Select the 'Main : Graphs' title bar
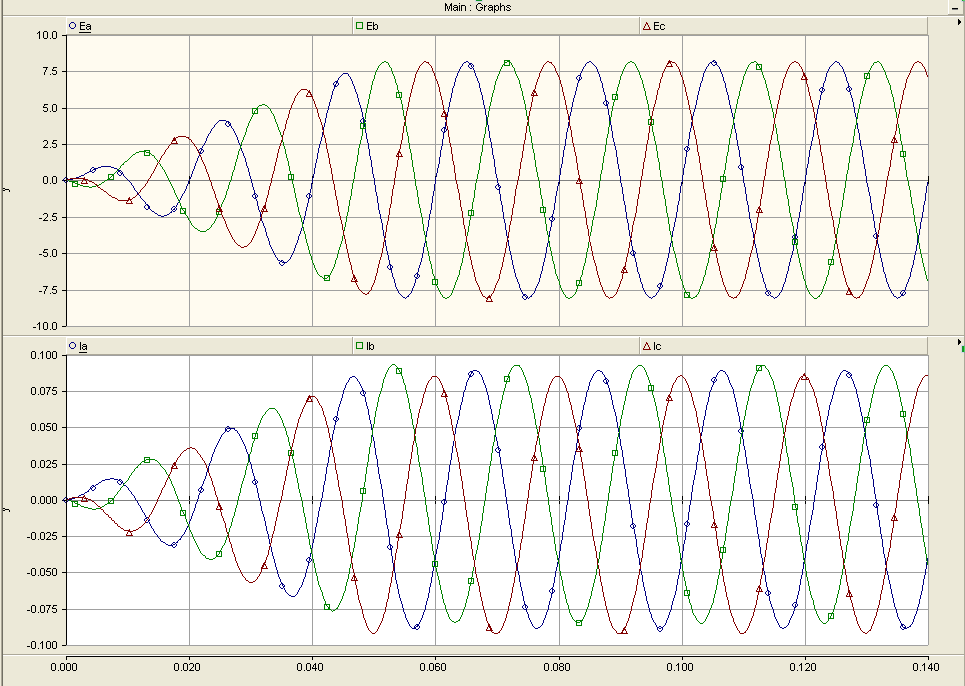Image resolution: width=965 pixels, height=686 pixels. click(478, 7)
